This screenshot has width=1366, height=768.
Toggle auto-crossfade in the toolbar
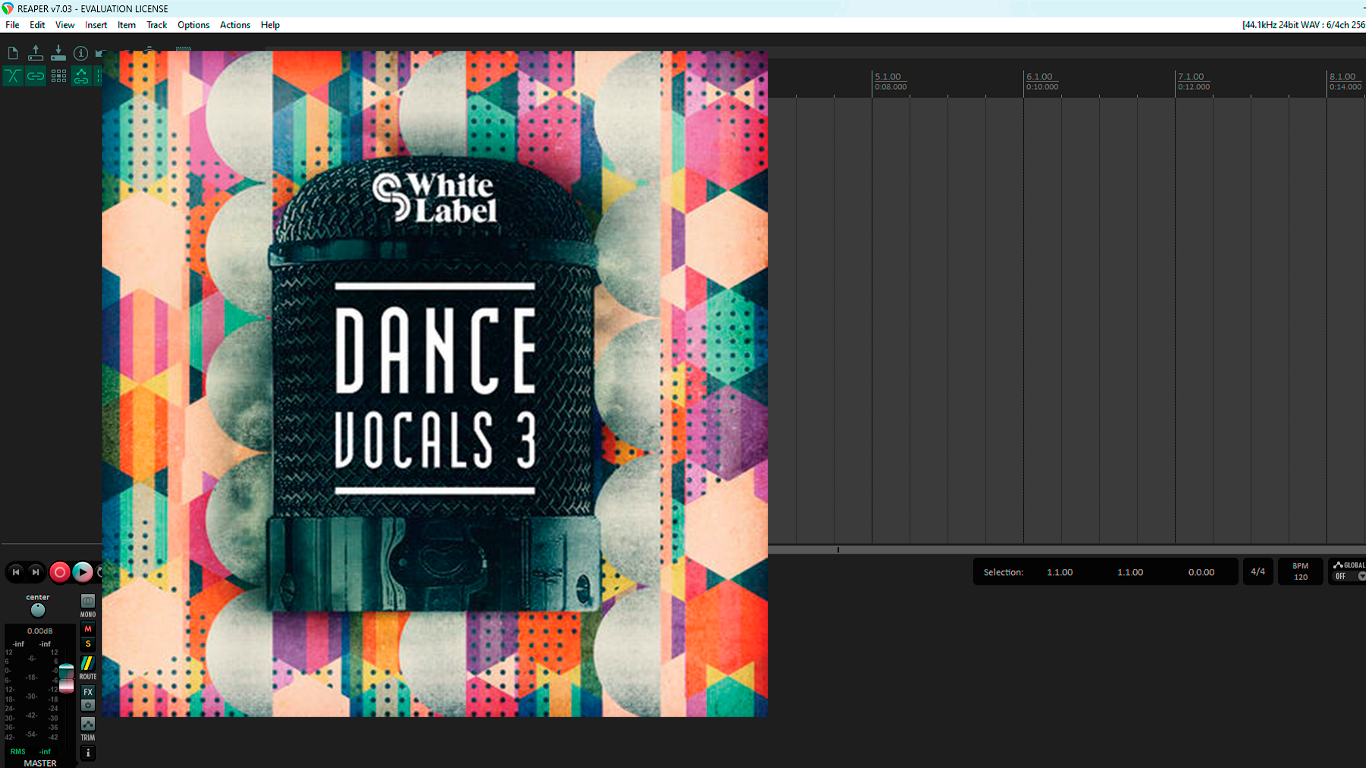coord(13,76)
